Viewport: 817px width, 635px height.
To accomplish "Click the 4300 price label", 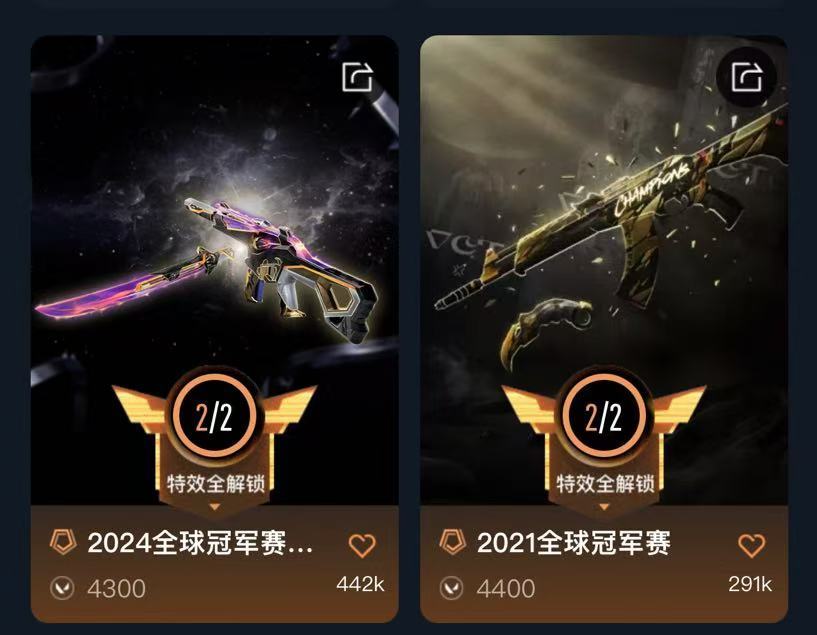I will 116,589.
